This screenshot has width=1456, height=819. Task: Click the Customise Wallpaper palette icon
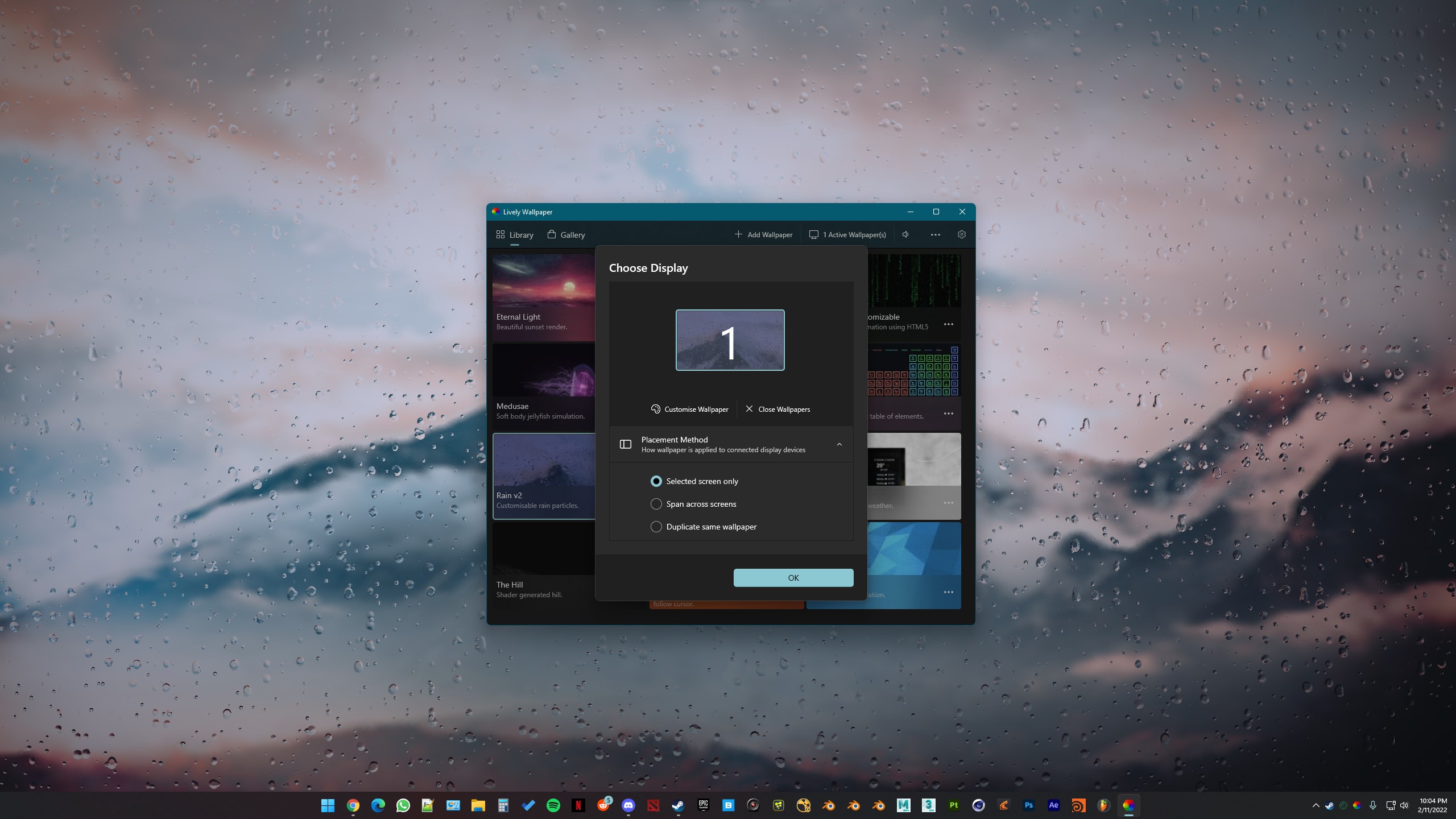(x=655, y=409)
